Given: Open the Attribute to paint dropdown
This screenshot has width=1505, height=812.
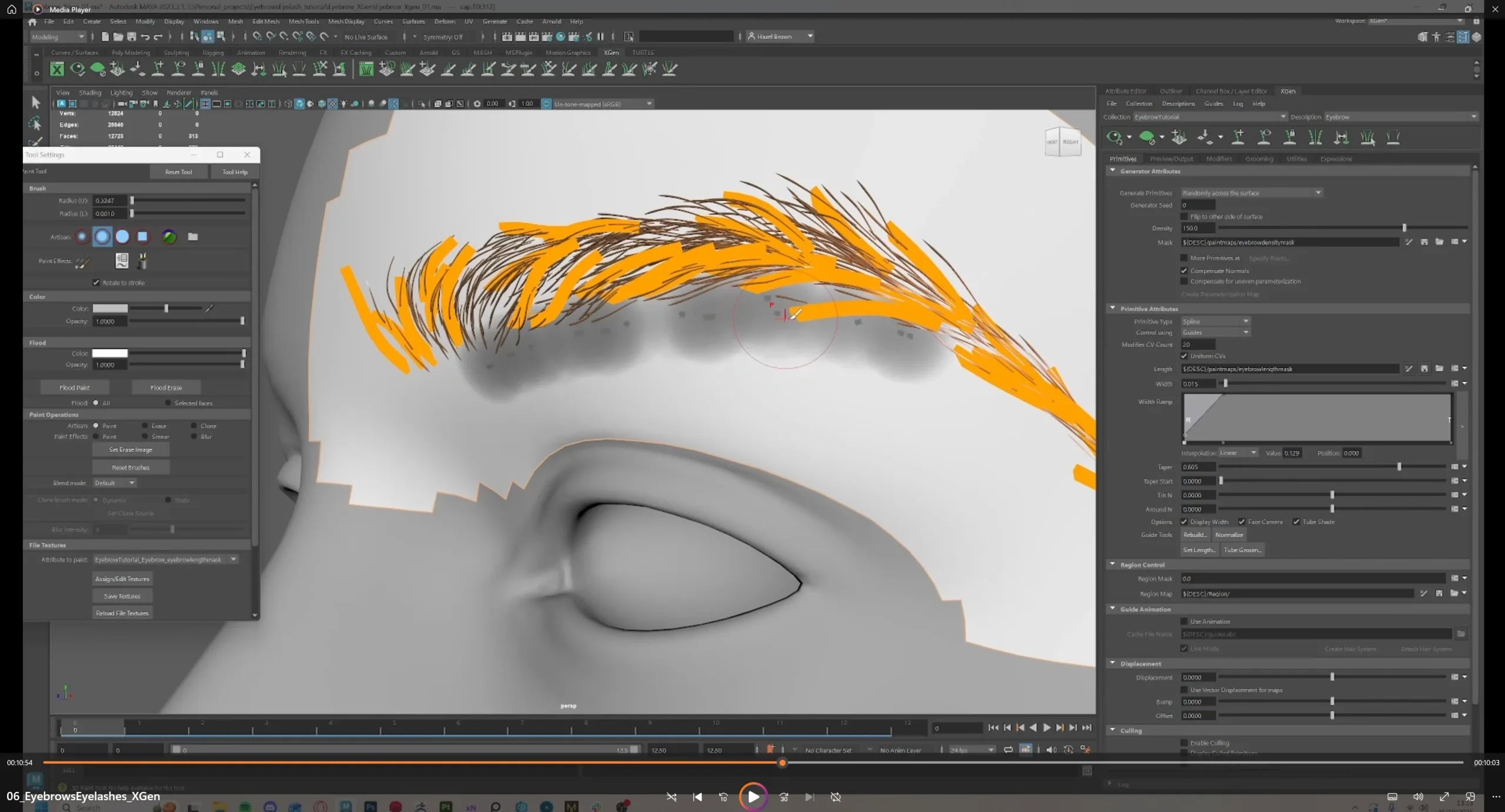Looking at the screenshot, I should 166,559.
